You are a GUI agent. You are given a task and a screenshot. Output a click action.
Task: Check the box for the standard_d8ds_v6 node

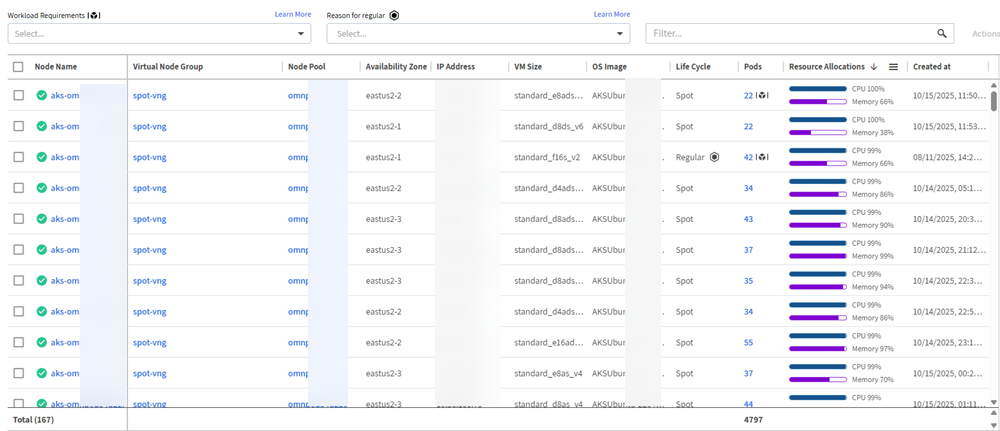tap(18, 127)
